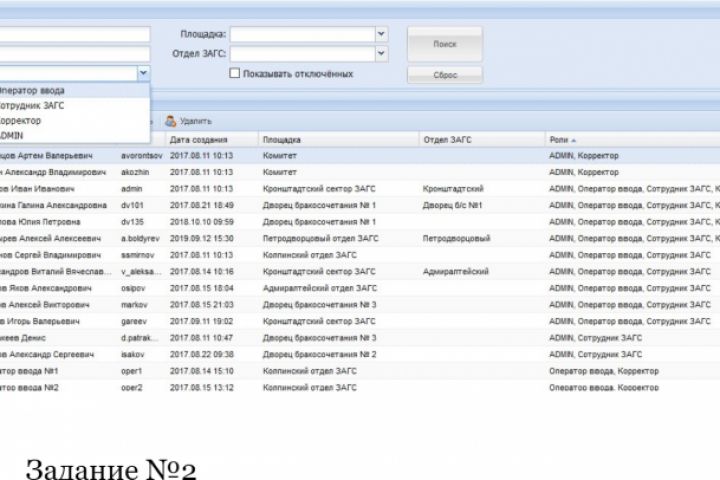Click date 2019.09.12 15:30
This screenshot has height=480, width=720.
click(202, 238)
